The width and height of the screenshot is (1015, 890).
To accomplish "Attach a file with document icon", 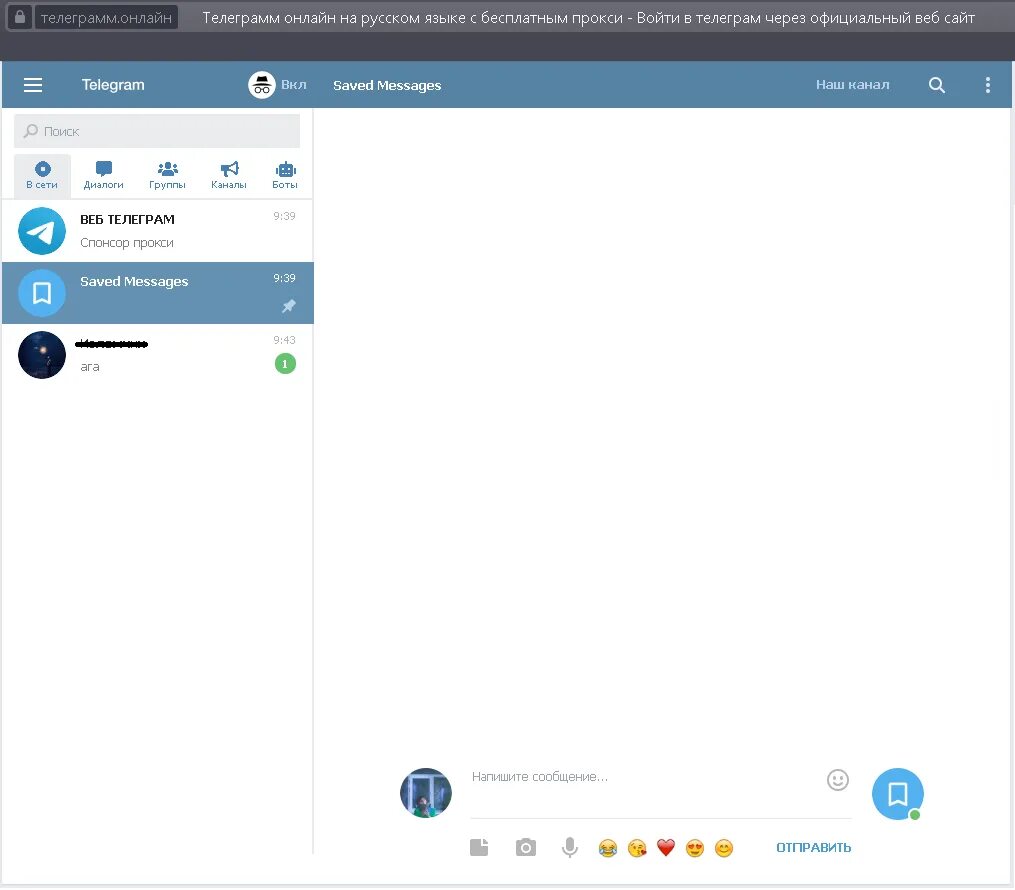I will pyautogui.click(x=479, y=847).
